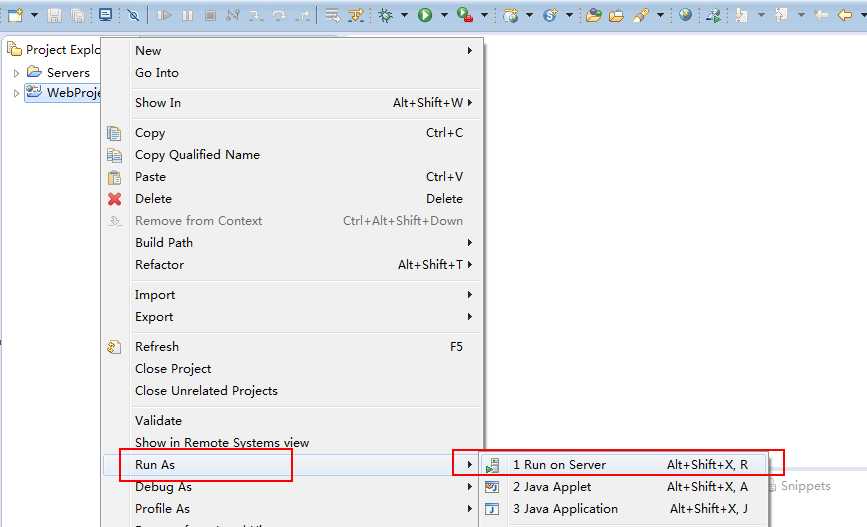Screen dimensions: 867x527
Task: Expand the Servers tree node
Action: point(16,73)
